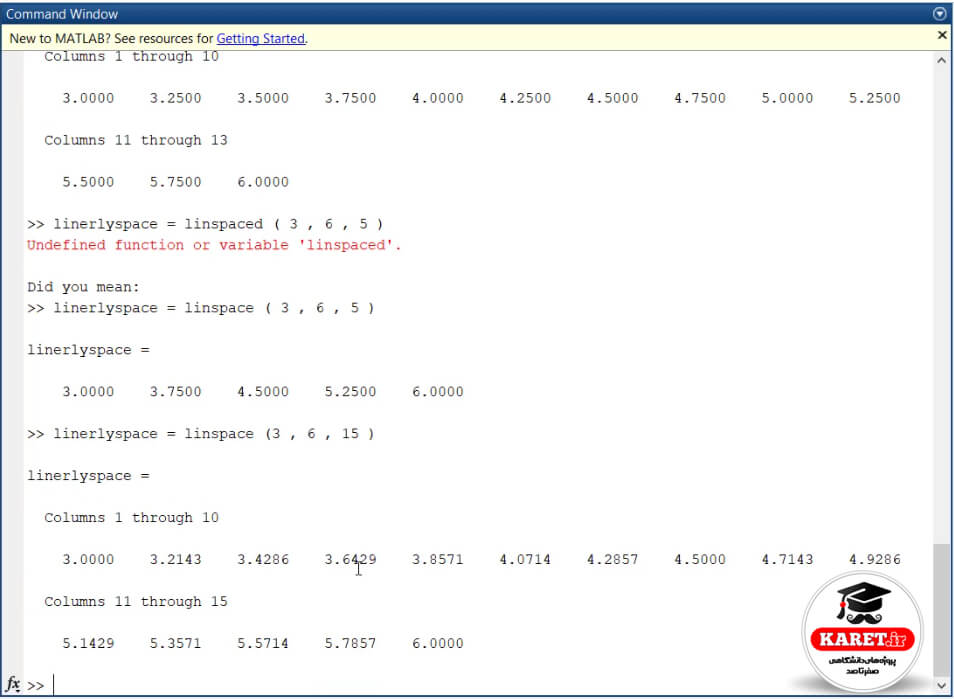Click the value 5.1429
The image size is (954, 699).
point(88,643)
